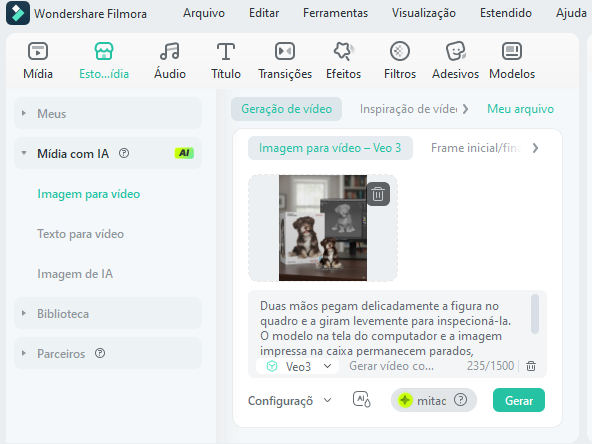Image resolution: width=592 pixels, height=444 pixels.
Task: Open the Filtros panel
Action: pyautogui.click(x=400, y=61)
